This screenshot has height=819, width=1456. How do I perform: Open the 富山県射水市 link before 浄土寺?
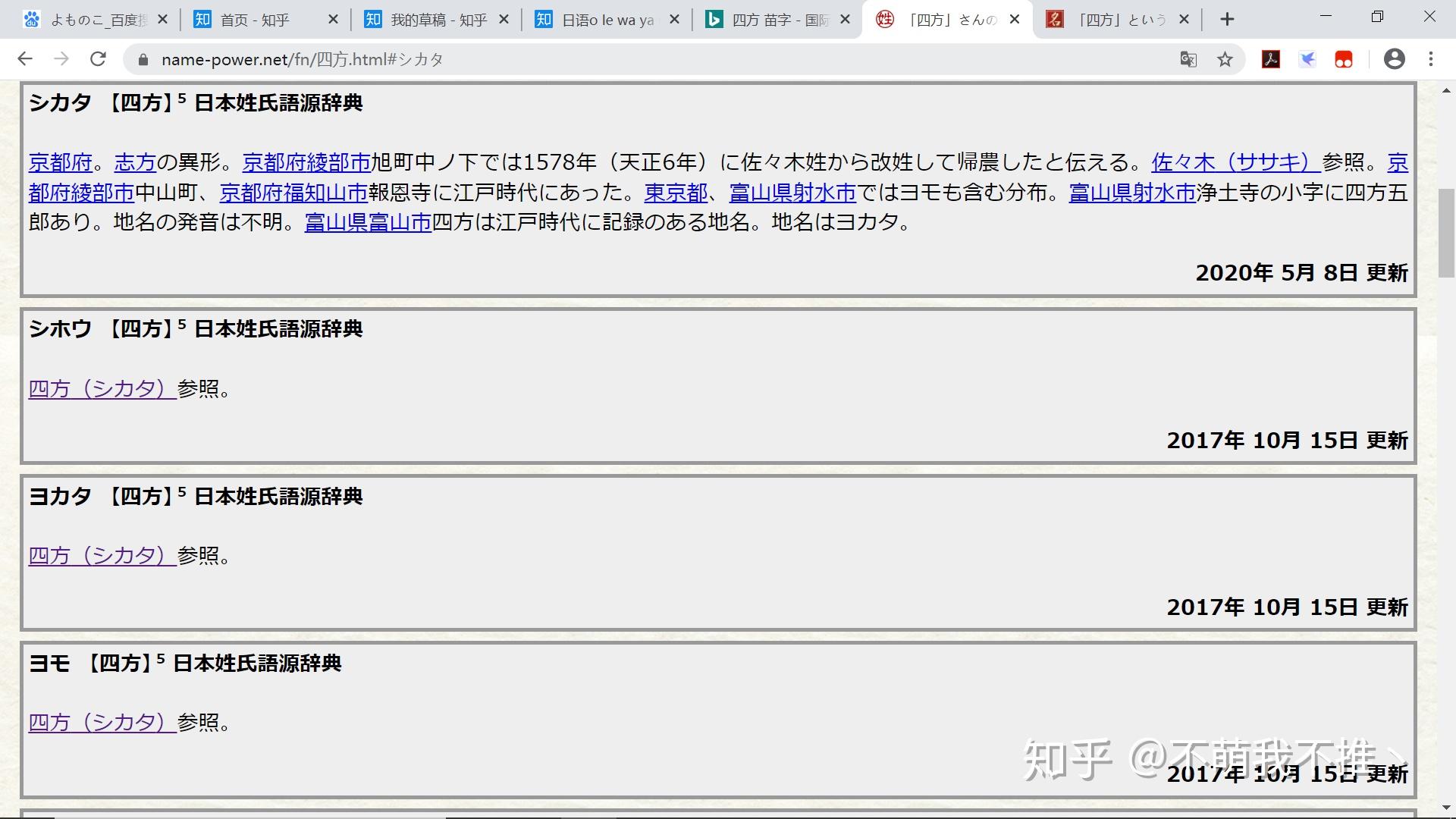click(1132, 193)
